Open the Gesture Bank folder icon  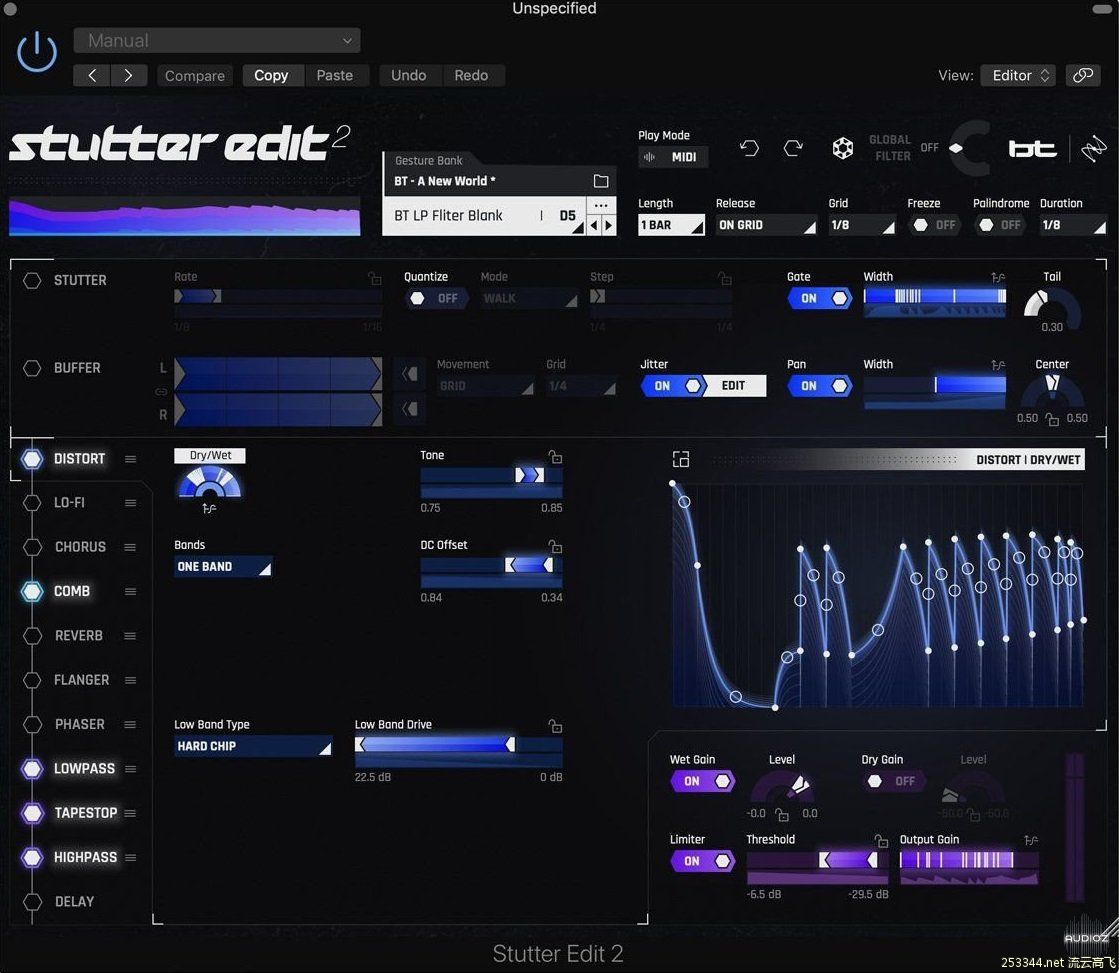coord(601,181)
